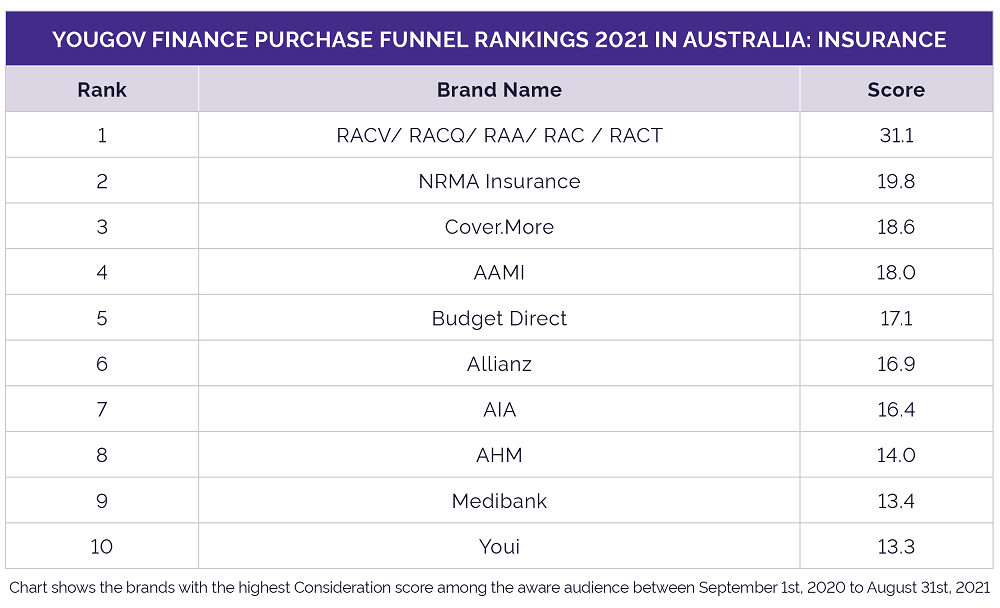Click rank number 10 cell
Screen dimensions: 1000x608
(x=102, y=546)
